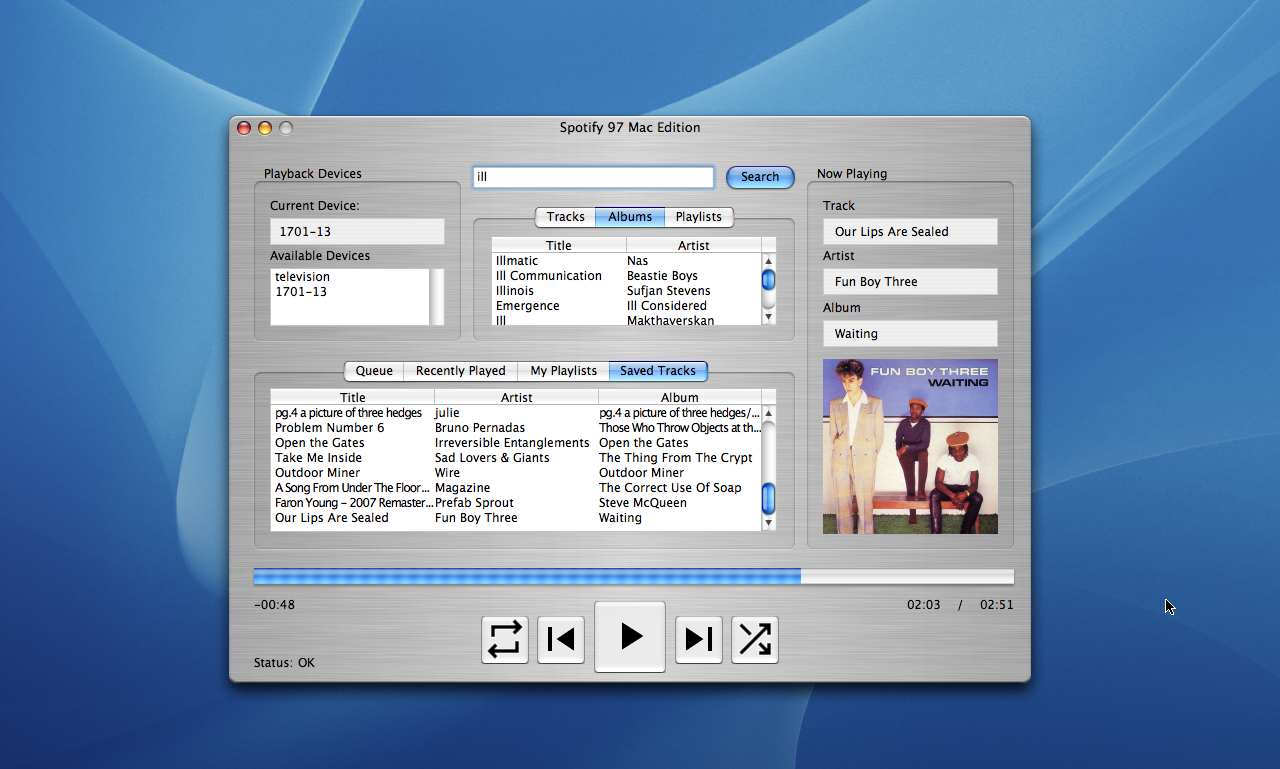
Task: Minimize the Spotify 97 window
Action: click(265, 128)
